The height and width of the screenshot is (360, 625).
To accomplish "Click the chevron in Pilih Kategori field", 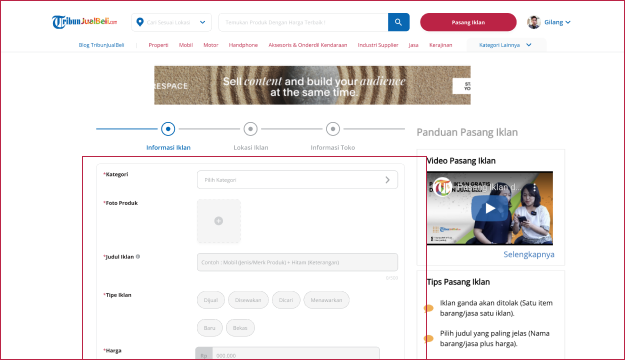I will [x=387, y=180].
